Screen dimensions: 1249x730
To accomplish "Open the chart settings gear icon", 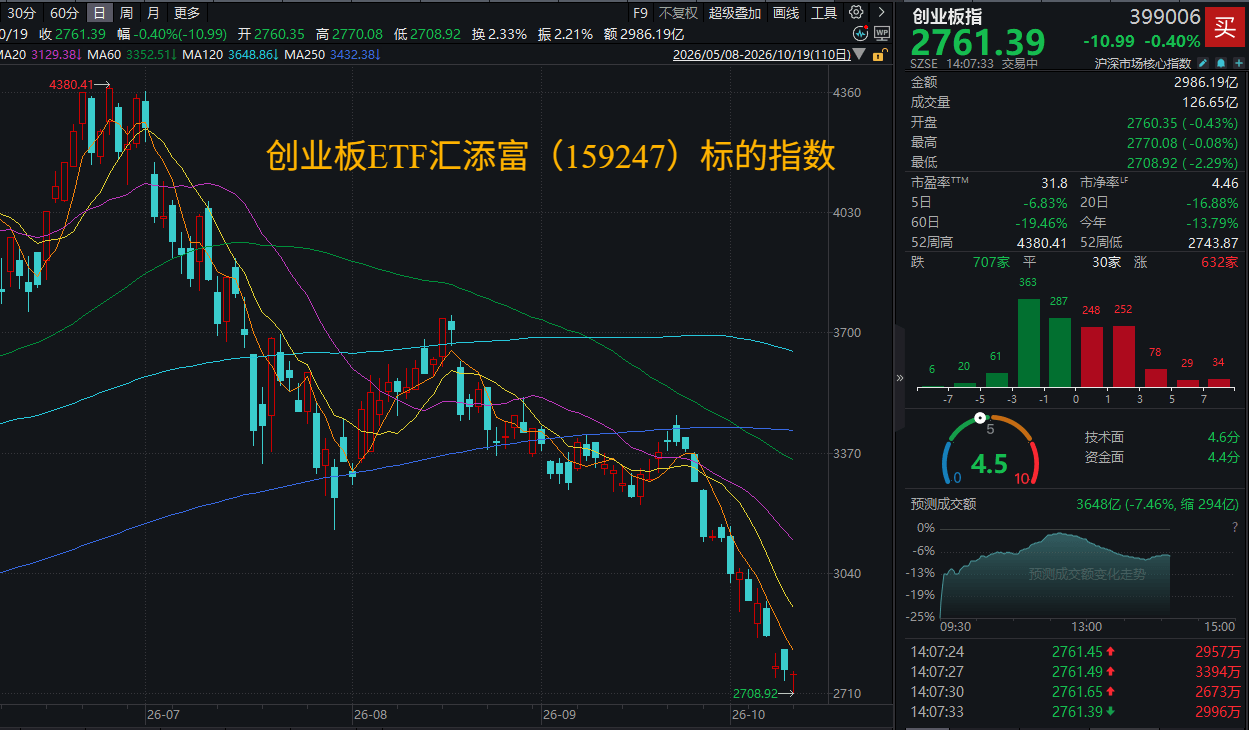I will [856, 13].
